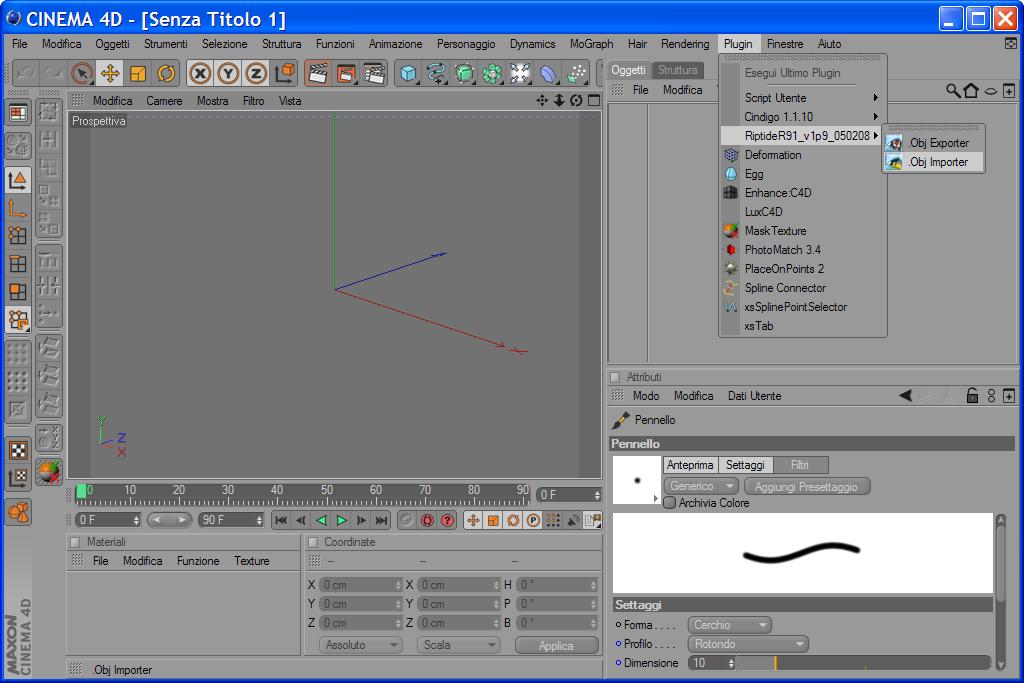Image resolution: width=1024 pixels, height=683 pixels.
Task: Open the Generico preset dropdown
Action: point(701,486)
